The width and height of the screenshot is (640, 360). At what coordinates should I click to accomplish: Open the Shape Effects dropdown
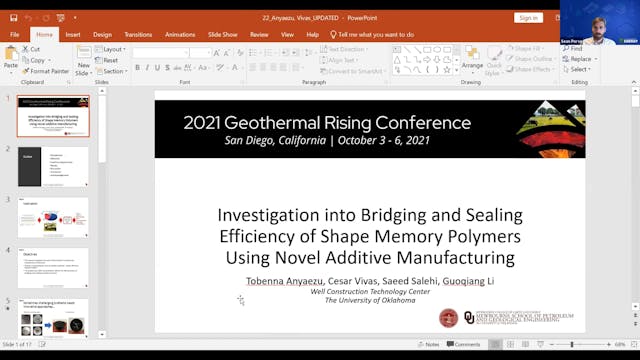click(531, 69)
